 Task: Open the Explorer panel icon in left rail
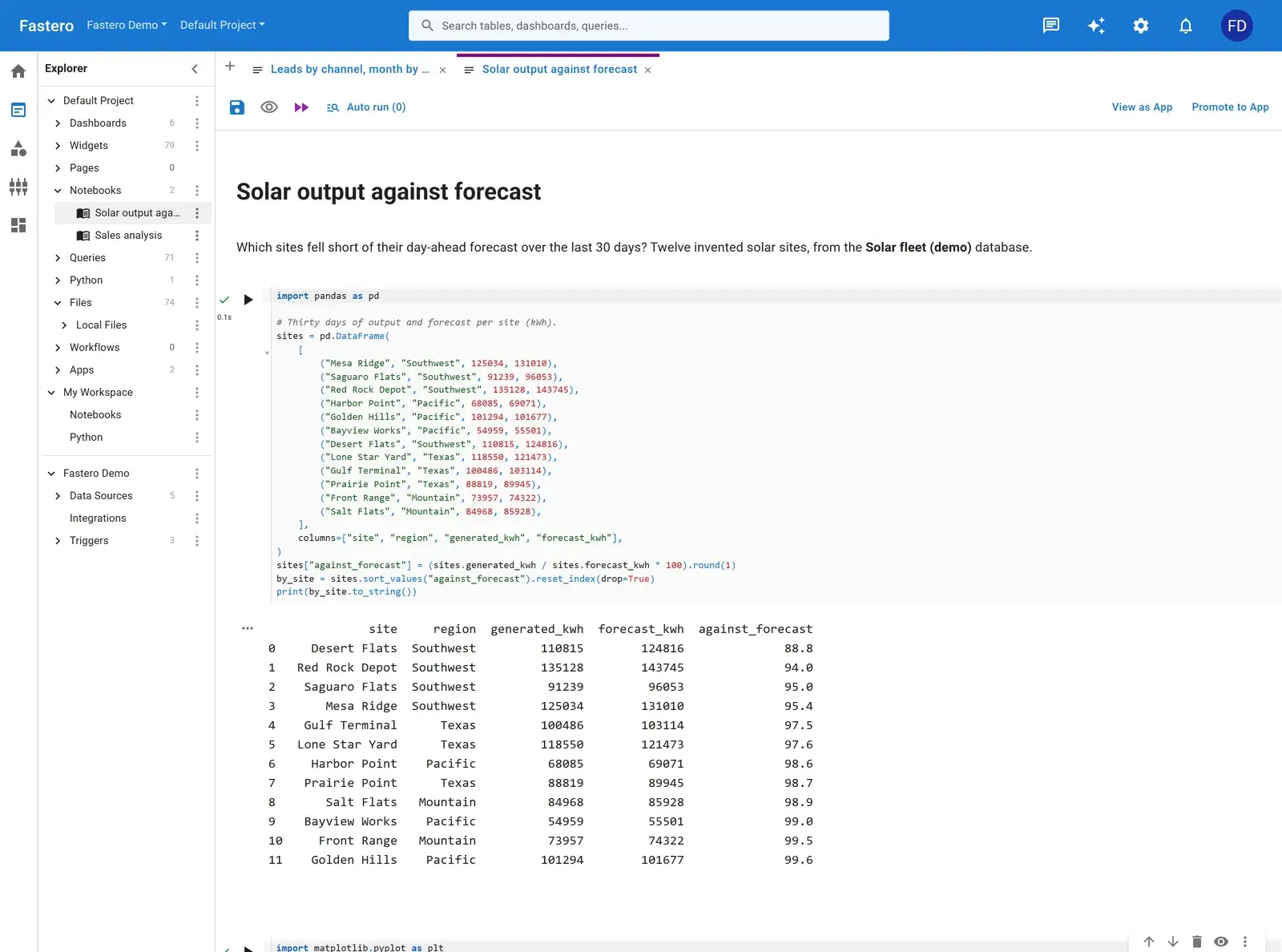pos(18,110)
